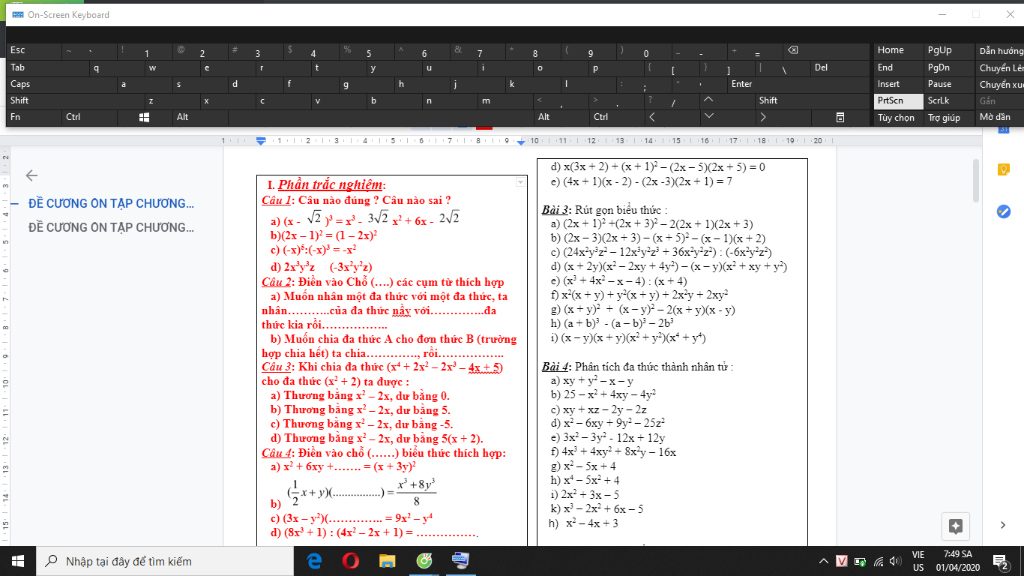Open the Windows Start menu
1024x576 pixels.
pos(18,561)
